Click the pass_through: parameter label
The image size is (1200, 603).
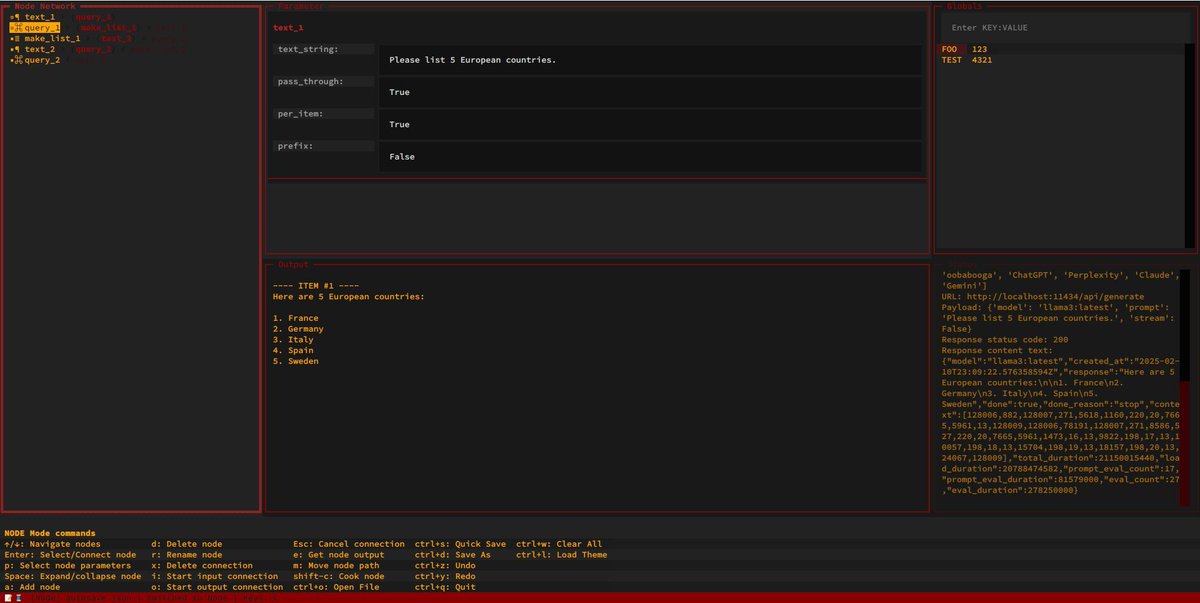(x=325, y=81)
